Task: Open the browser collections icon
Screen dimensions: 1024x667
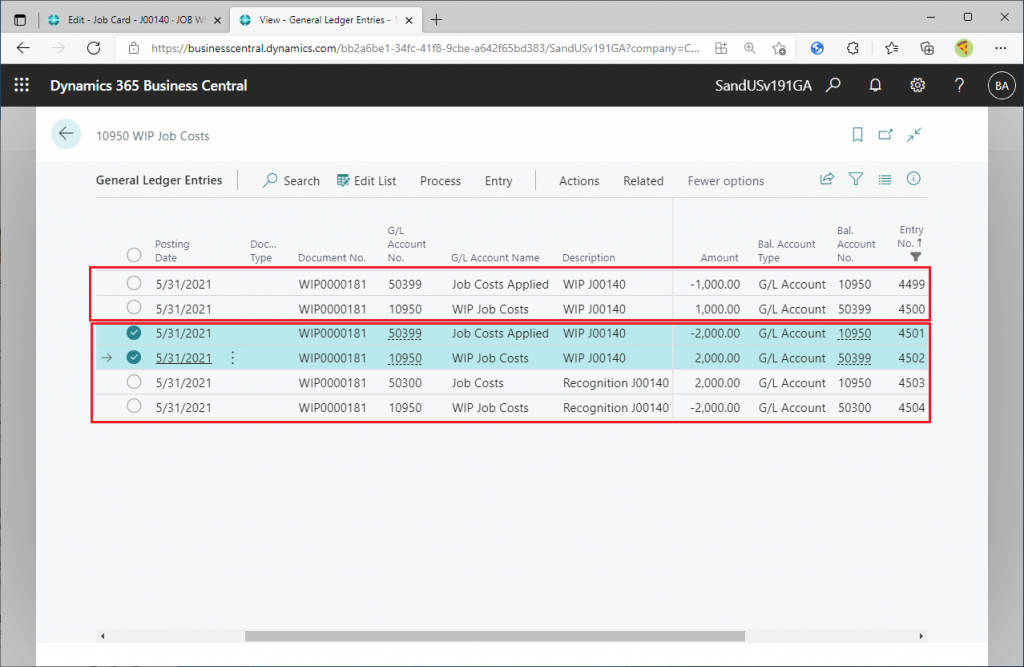Action: click(x=927, y=48)
